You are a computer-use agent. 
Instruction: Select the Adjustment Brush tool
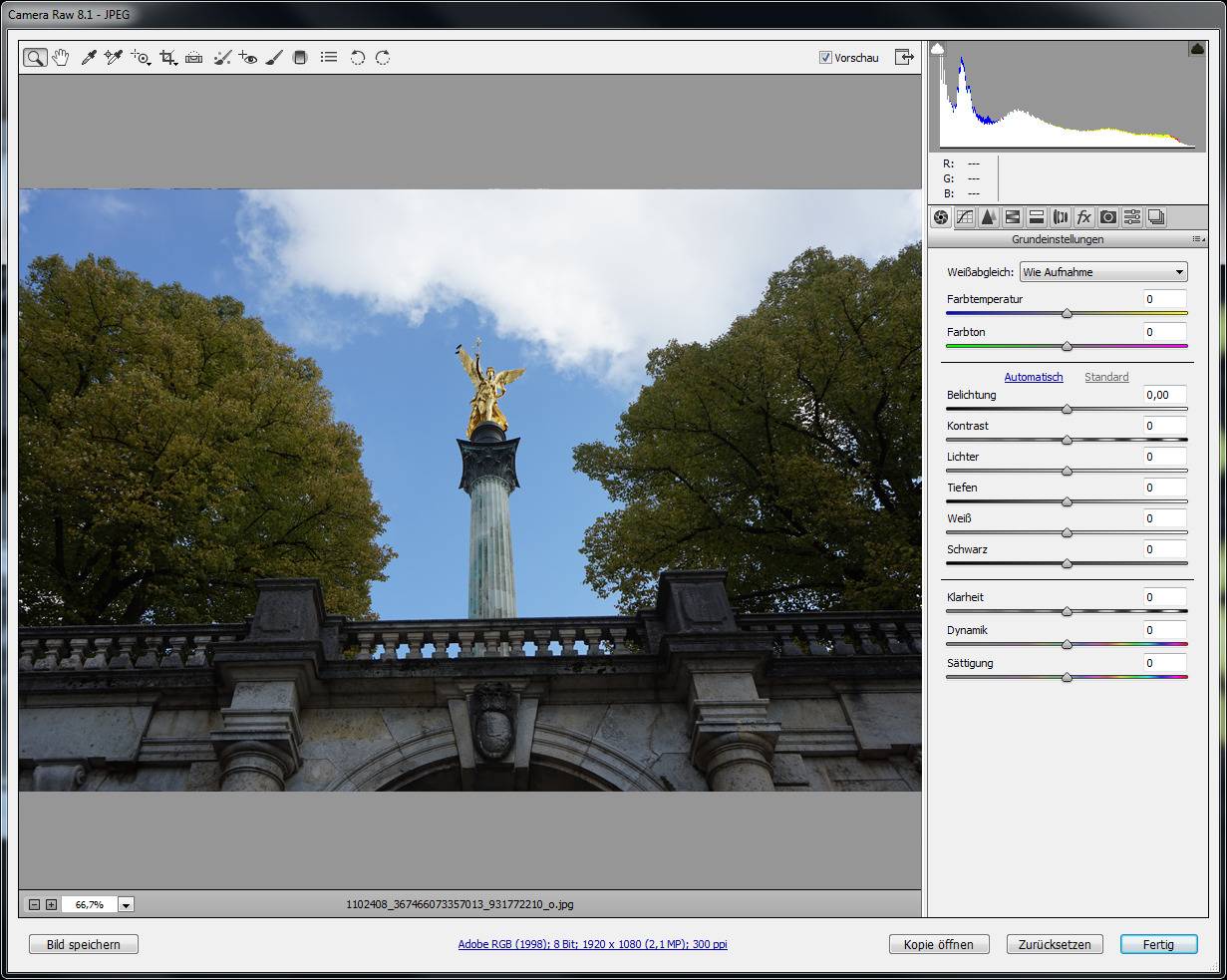coord(274,58)
